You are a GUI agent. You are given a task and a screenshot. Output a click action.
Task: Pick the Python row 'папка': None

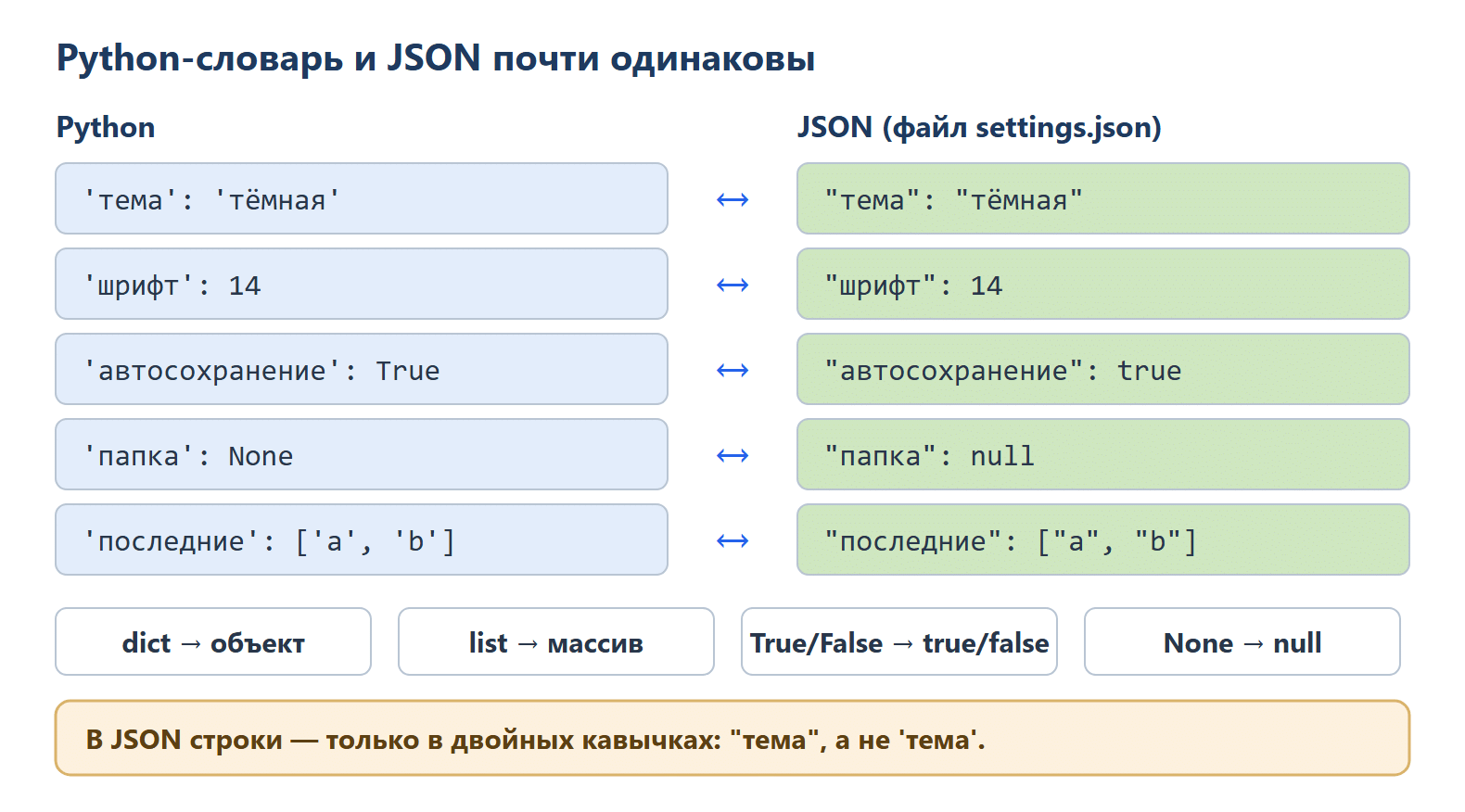click(x=362, y=454)
